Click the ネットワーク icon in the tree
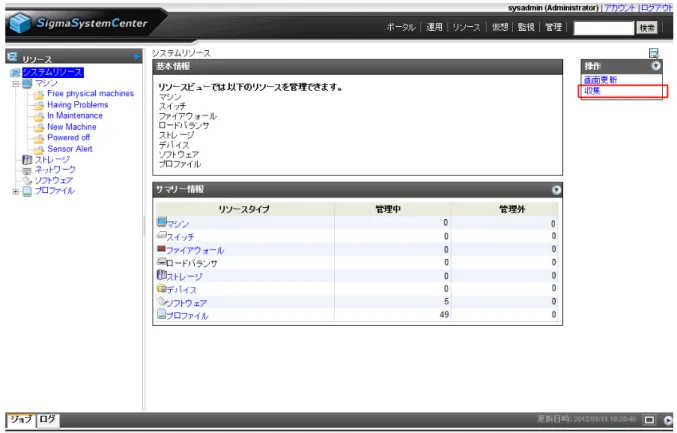This screenshot has width=677, height=433. click(27, 170)
